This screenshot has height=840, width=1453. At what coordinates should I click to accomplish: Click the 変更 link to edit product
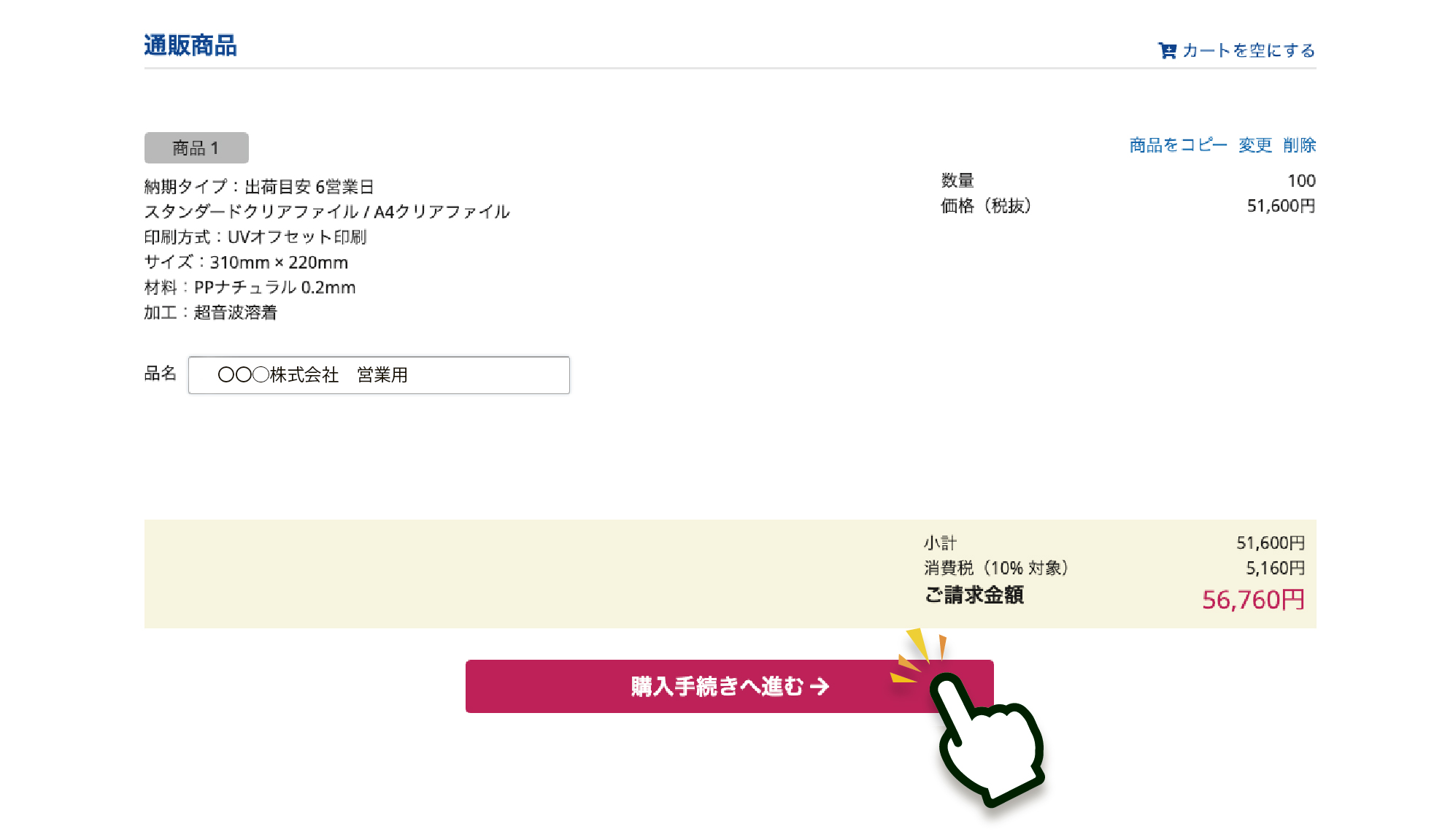(x=1254, y=145)
